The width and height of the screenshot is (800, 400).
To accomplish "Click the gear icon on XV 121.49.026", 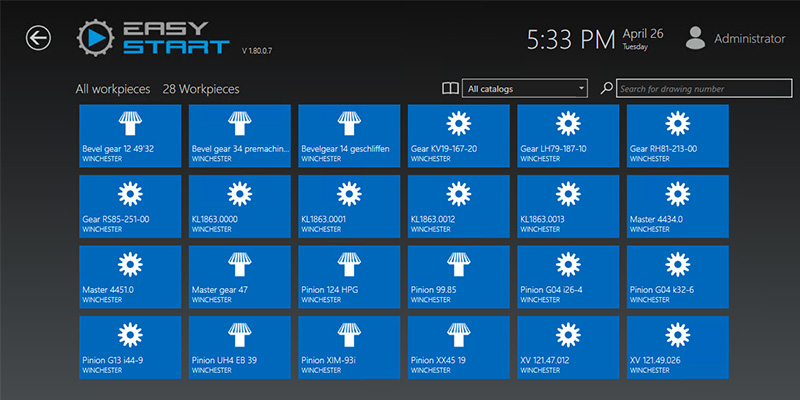I will coord(678,335).
